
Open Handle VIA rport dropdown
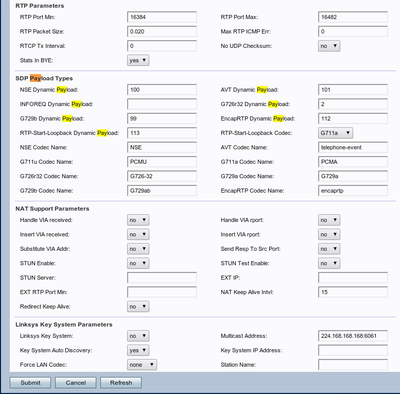tap(329, 220)
